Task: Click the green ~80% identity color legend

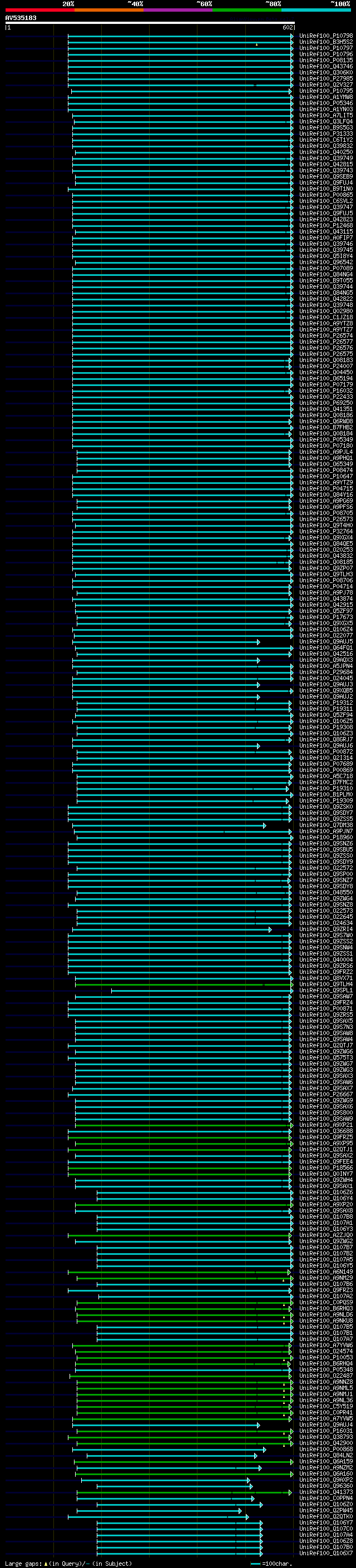Action: point(247,10)
